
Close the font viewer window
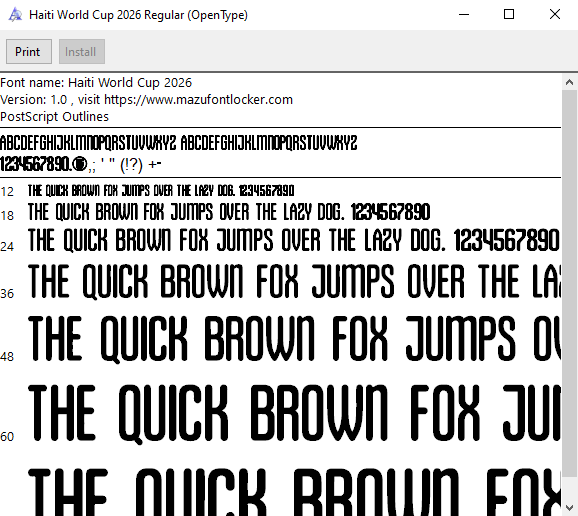click(x=555, y=15)
